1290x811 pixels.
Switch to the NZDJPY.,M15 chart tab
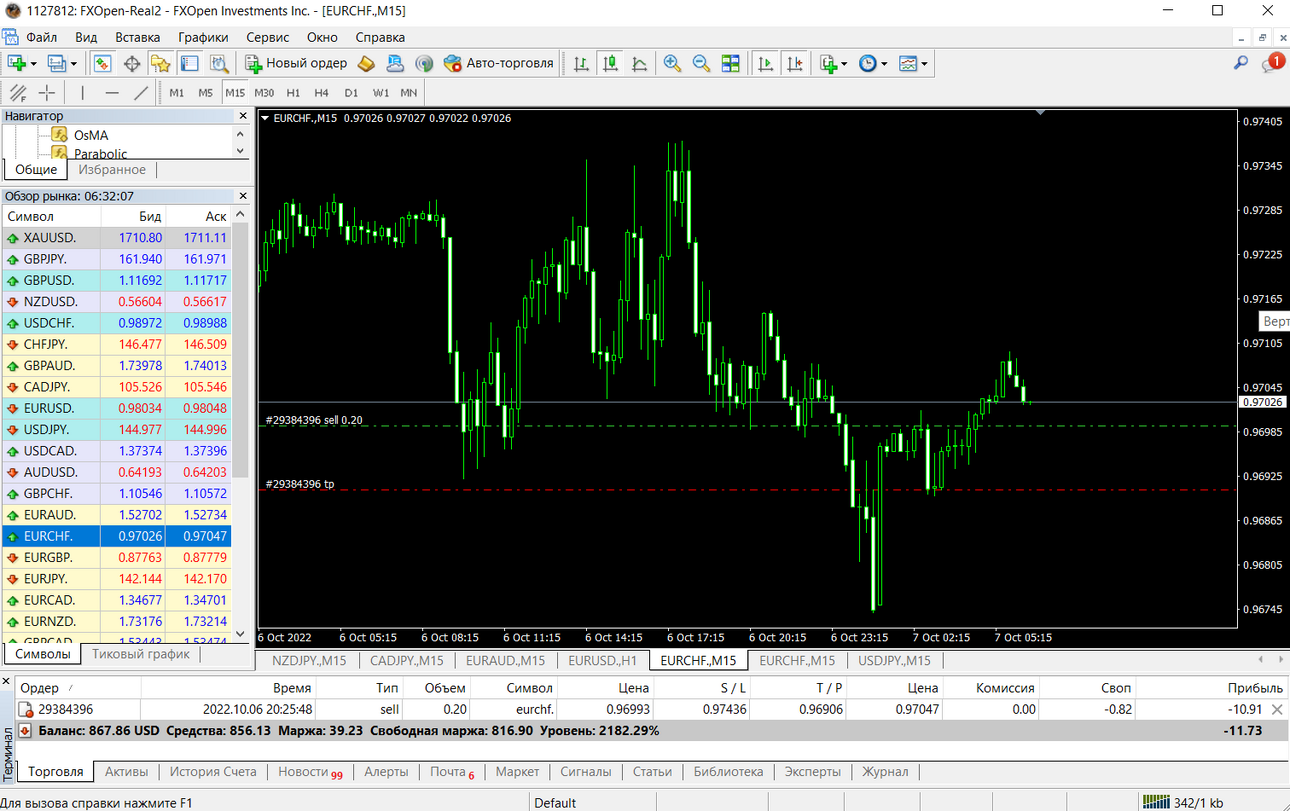(309, 660)
